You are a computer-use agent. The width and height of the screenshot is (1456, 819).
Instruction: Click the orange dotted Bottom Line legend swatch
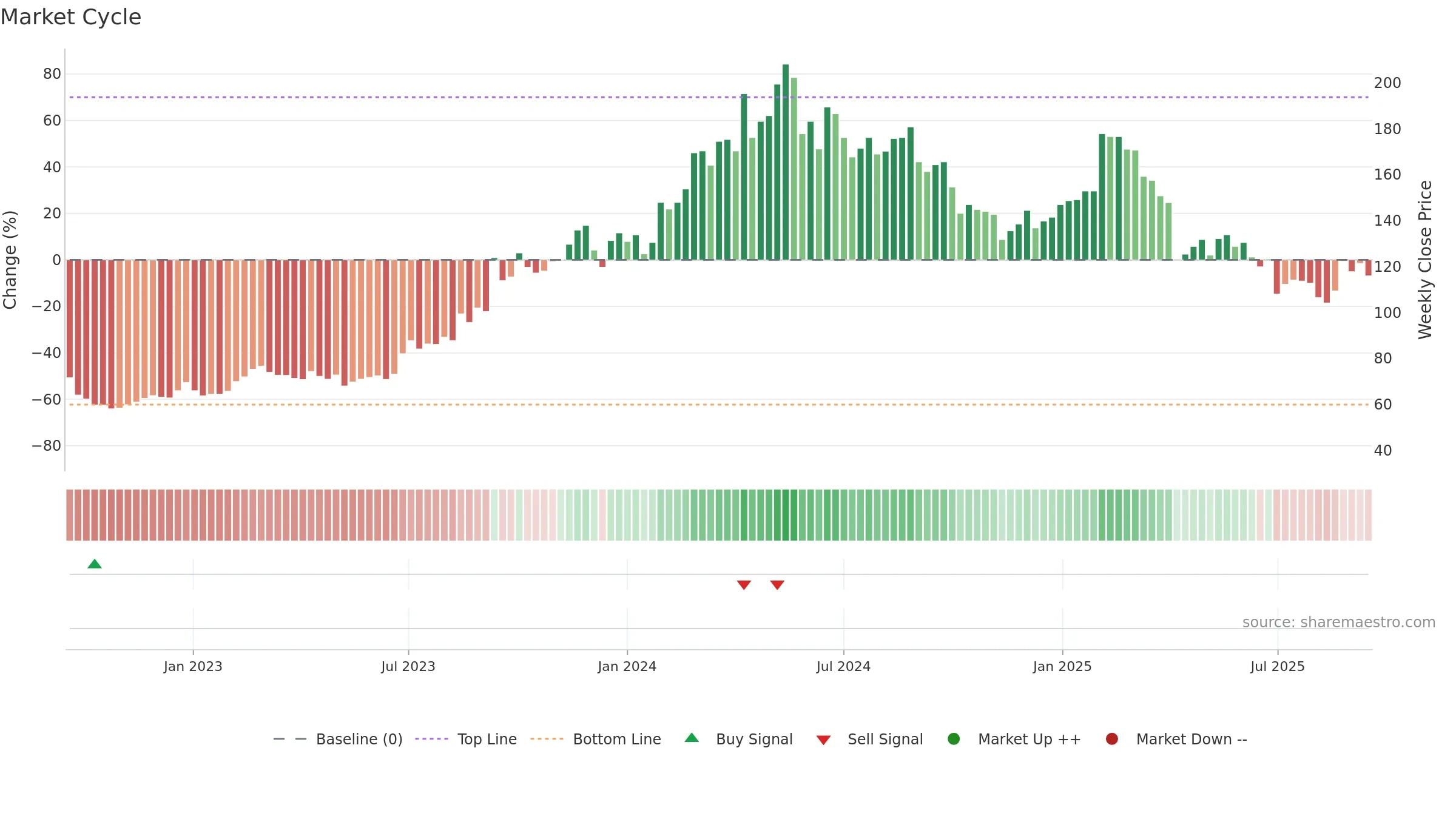pos(547,739)
